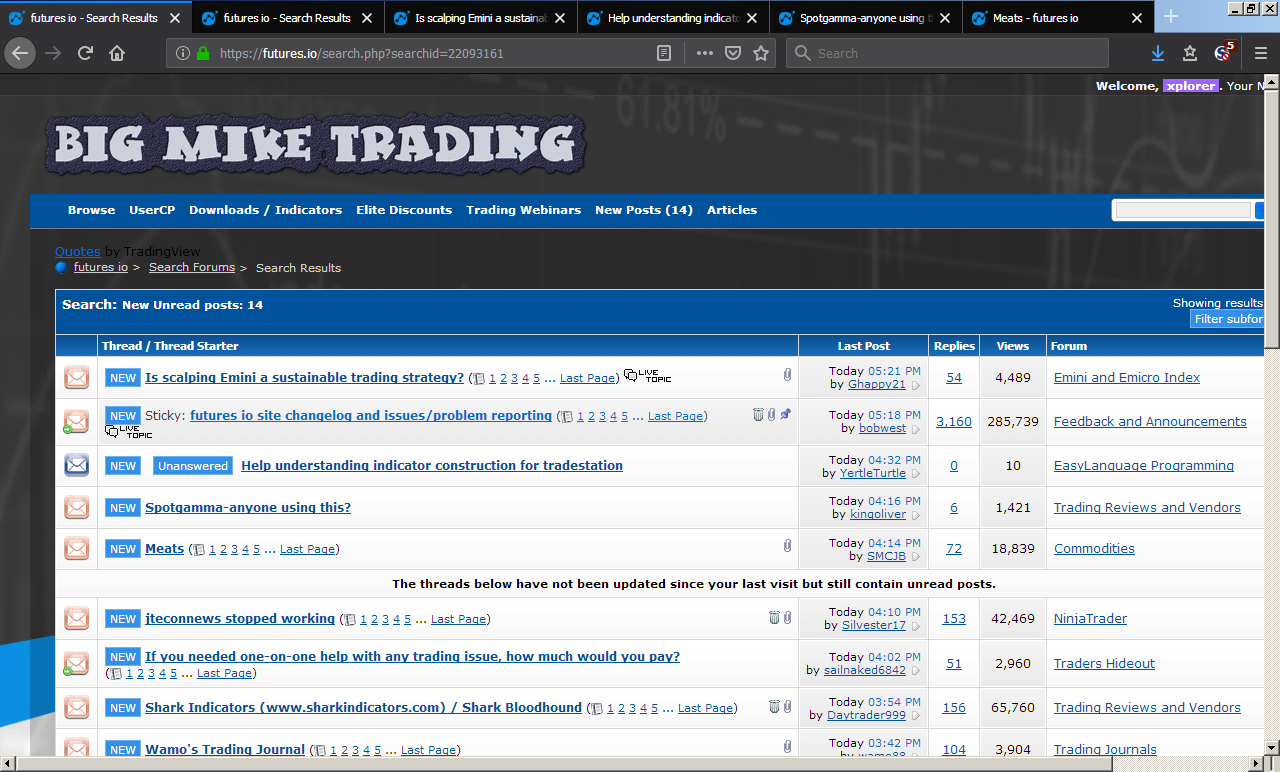1280x772 pixels.
Task: Open the Emini and Emicro Index forum link
Action: 1127,378
